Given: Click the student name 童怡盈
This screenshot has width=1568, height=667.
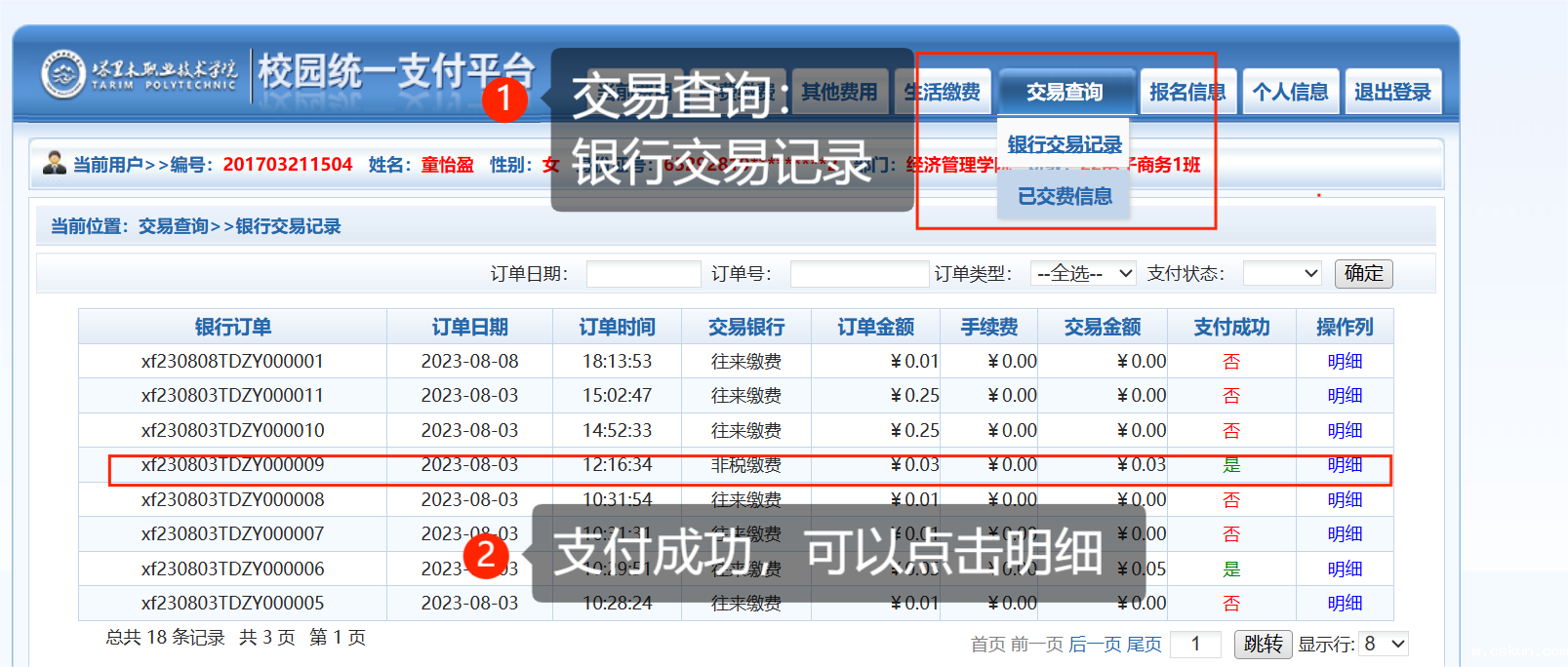Looking at the screenshot, I should (447, 165).
